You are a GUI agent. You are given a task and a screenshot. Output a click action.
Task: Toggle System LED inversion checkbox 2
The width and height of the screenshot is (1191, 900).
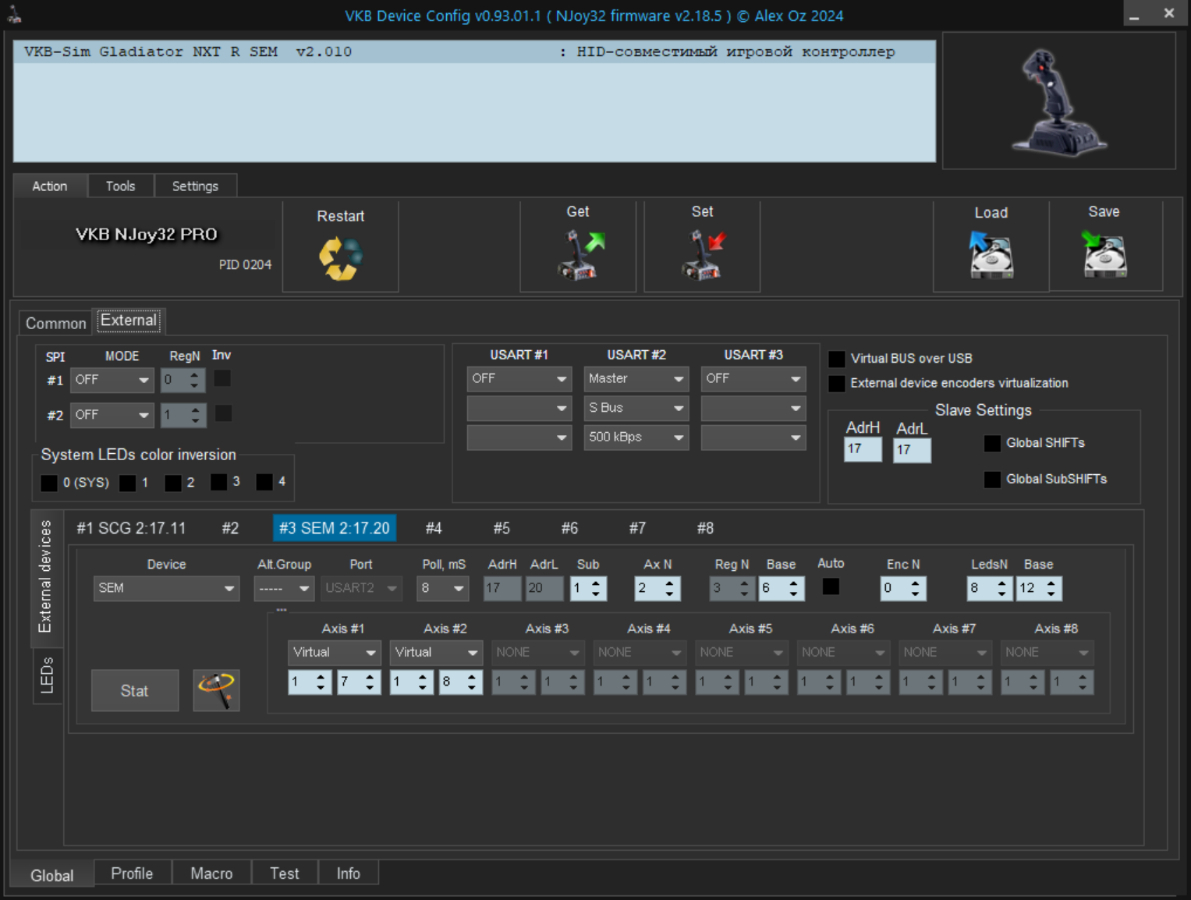point(173,482)
